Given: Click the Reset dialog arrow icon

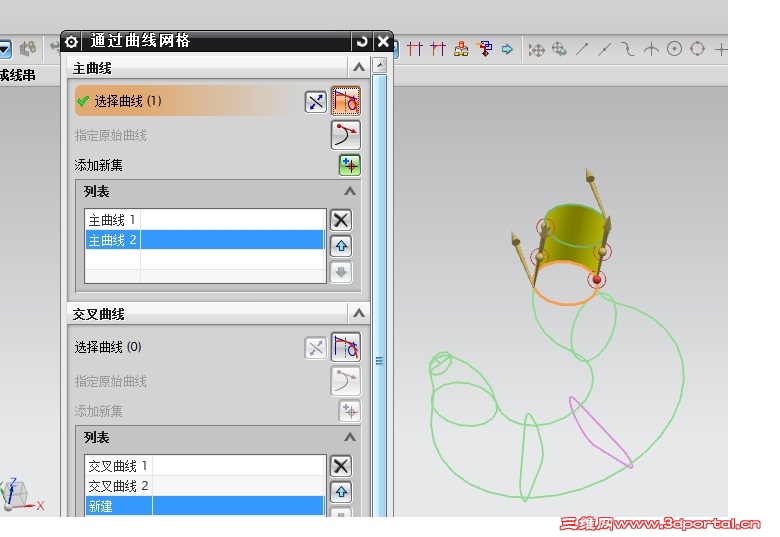Looking at the screenshot, I should tap(362, 41).
